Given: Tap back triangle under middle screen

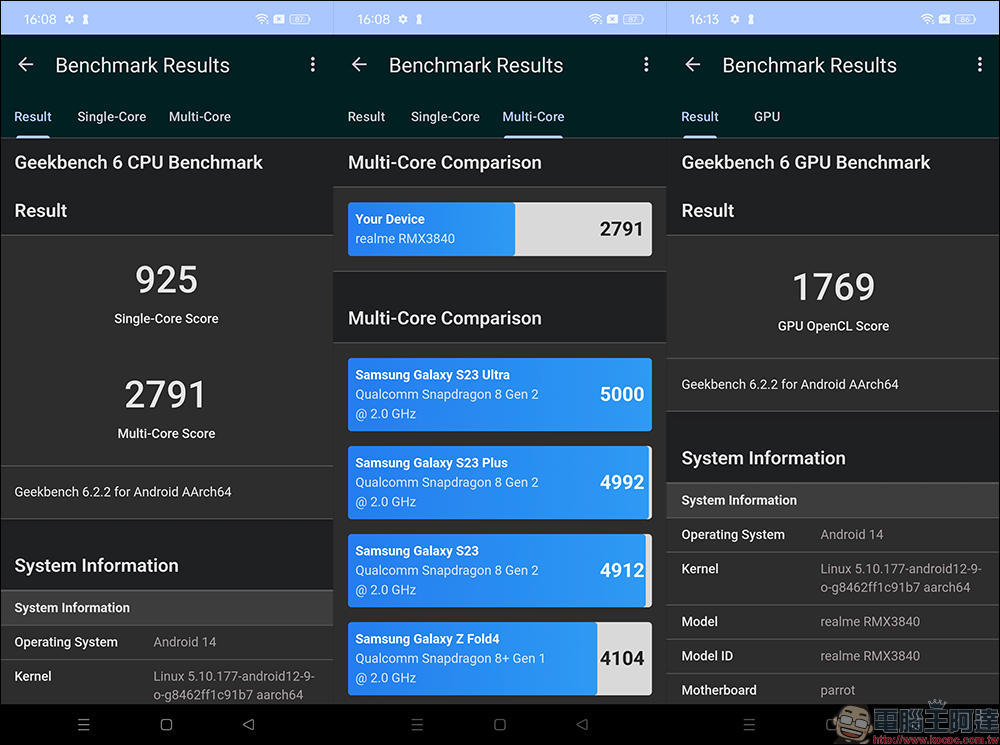Looking at the screenshot, I should click(x=582, y=725).
